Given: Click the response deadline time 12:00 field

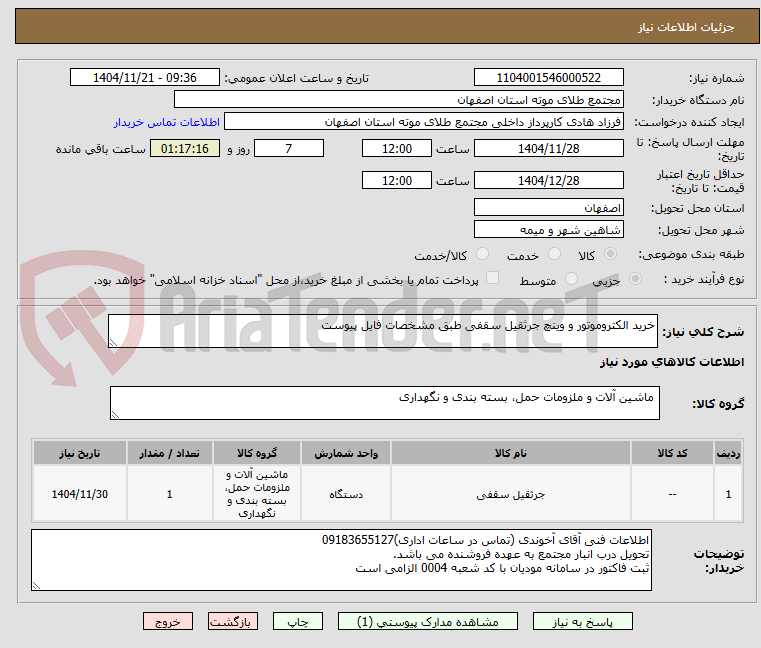Looking at the screenshot, I should point(397,149).
